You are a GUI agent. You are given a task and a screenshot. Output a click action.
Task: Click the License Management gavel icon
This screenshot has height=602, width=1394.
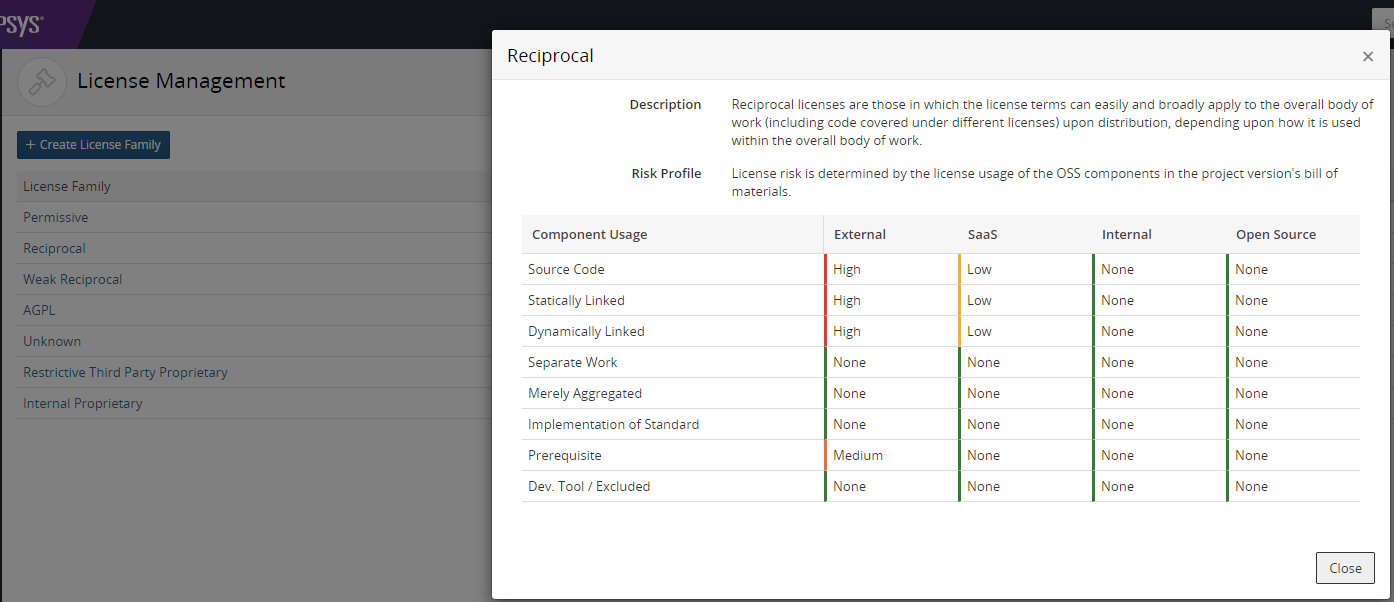coord(42,82)
